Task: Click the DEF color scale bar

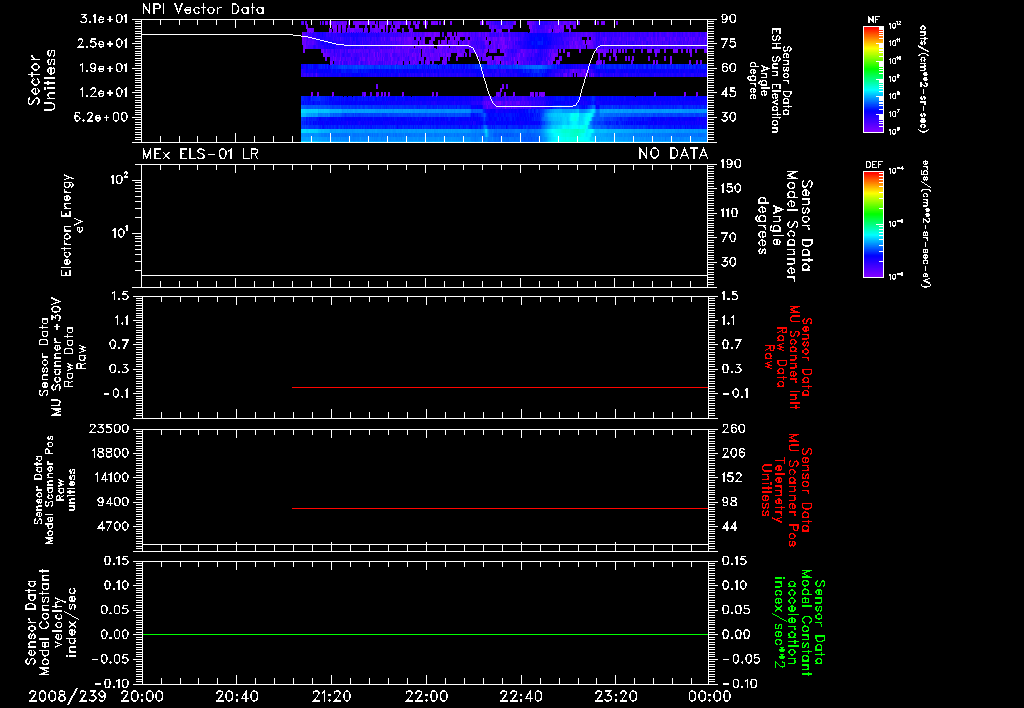Action: point(873,224)
